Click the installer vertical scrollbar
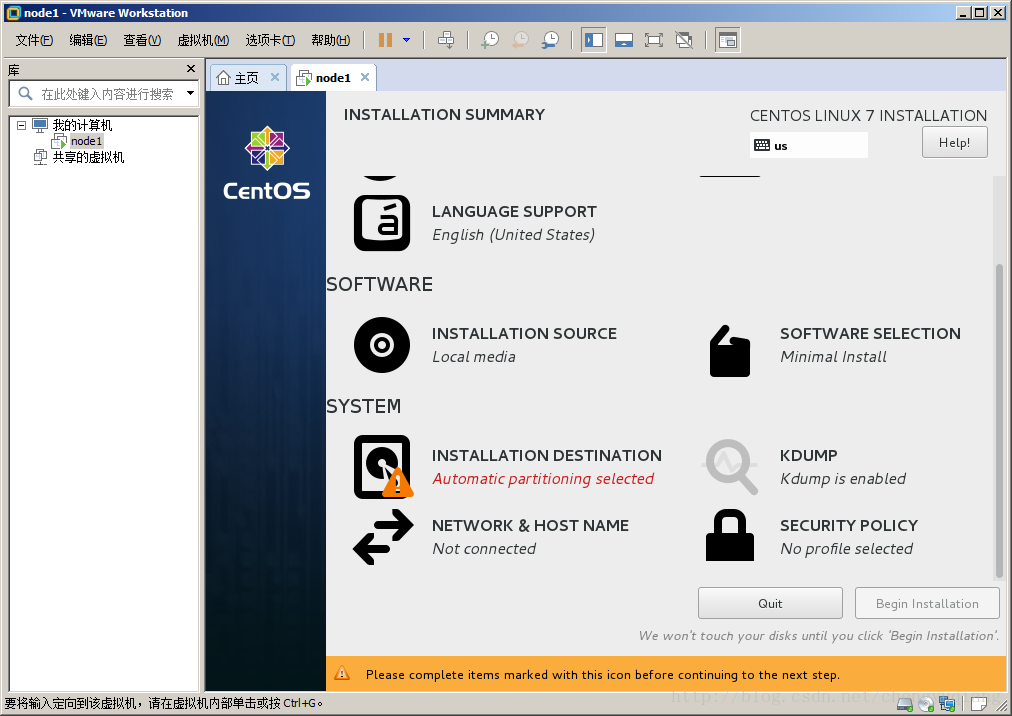Screen dimensions: 1012x716 (x=999, y=420)
